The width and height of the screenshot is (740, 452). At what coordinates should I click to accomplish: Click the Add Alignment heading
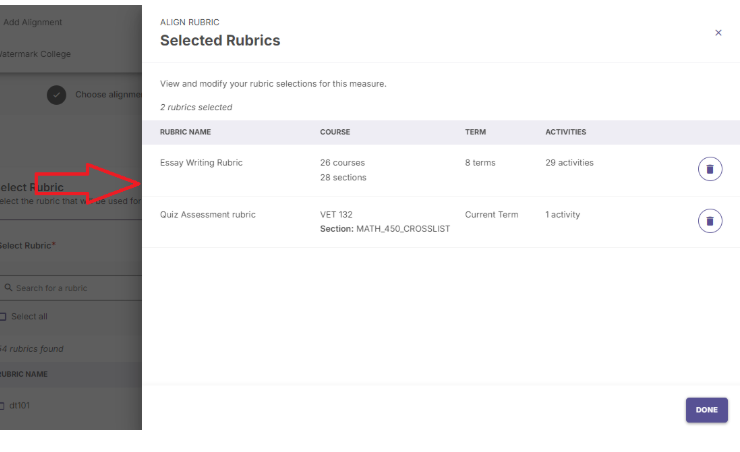[x=33, y=22]
